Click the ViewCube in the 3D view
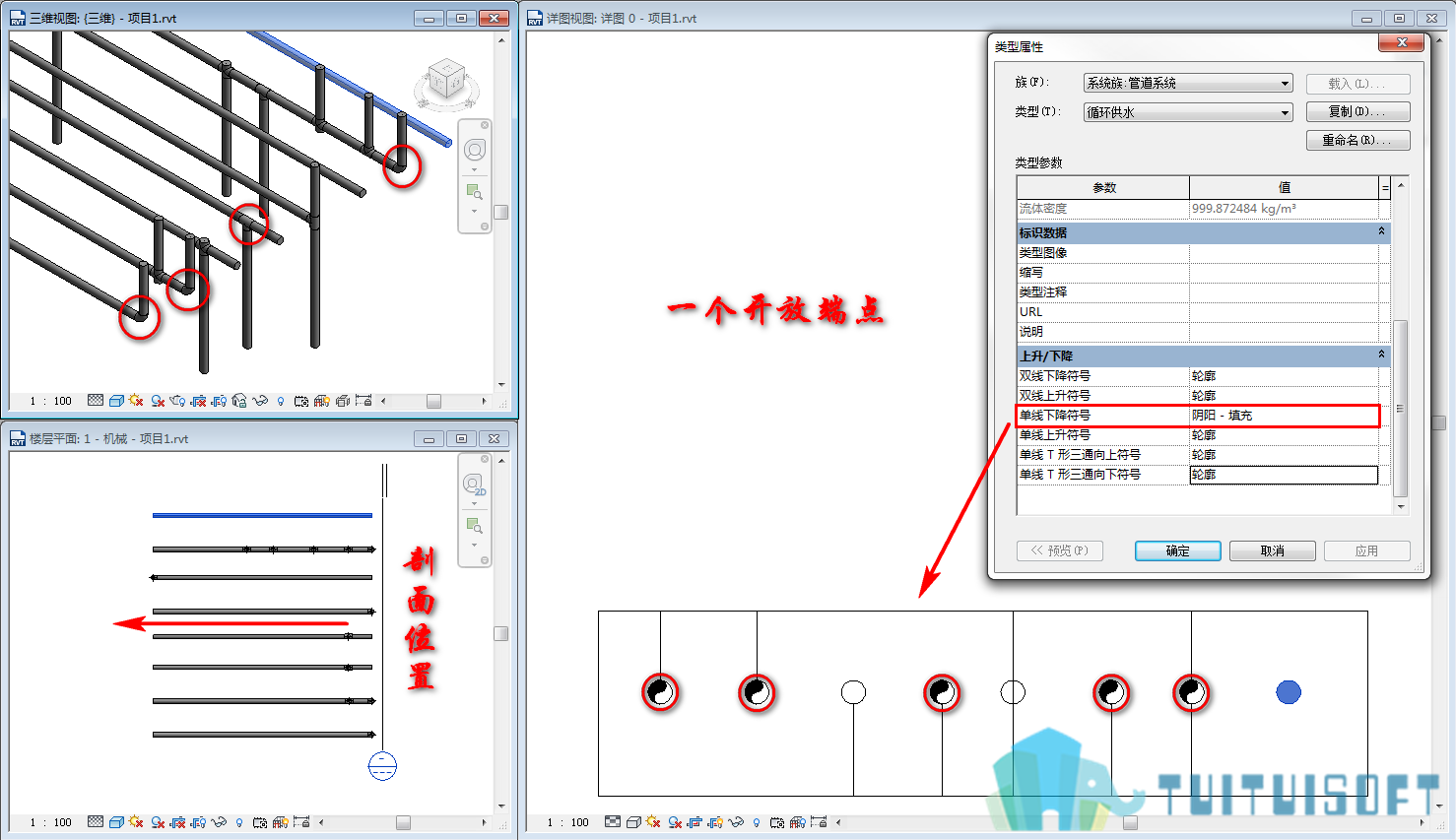Viewport: 1456px width, 840px height. (446, 82)
